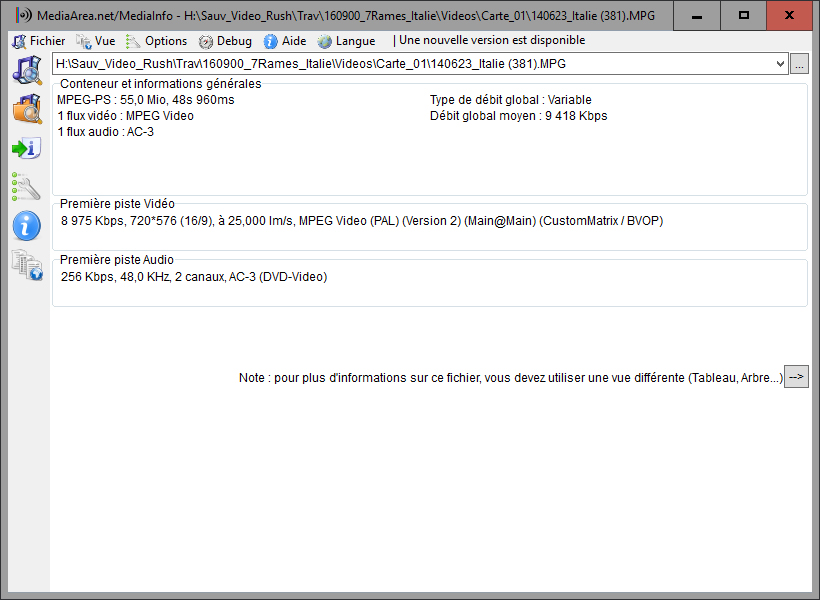Click 'Débit global moyen : 9 418 Kbps'
Image resolution: width=820 pixels, height=600 pixels.
pos(518,116)
